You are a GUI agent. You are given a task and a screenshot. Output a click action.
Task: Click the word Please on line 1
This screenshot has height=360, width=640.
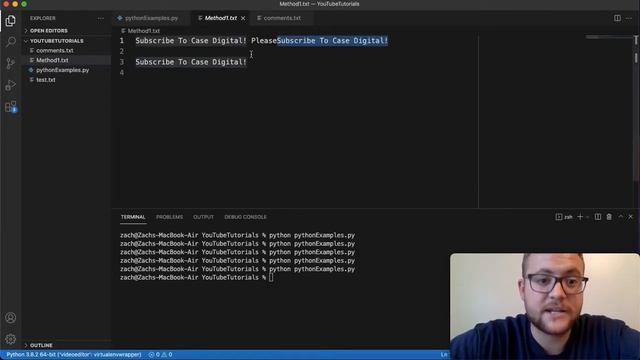click(x=264, y=41)
